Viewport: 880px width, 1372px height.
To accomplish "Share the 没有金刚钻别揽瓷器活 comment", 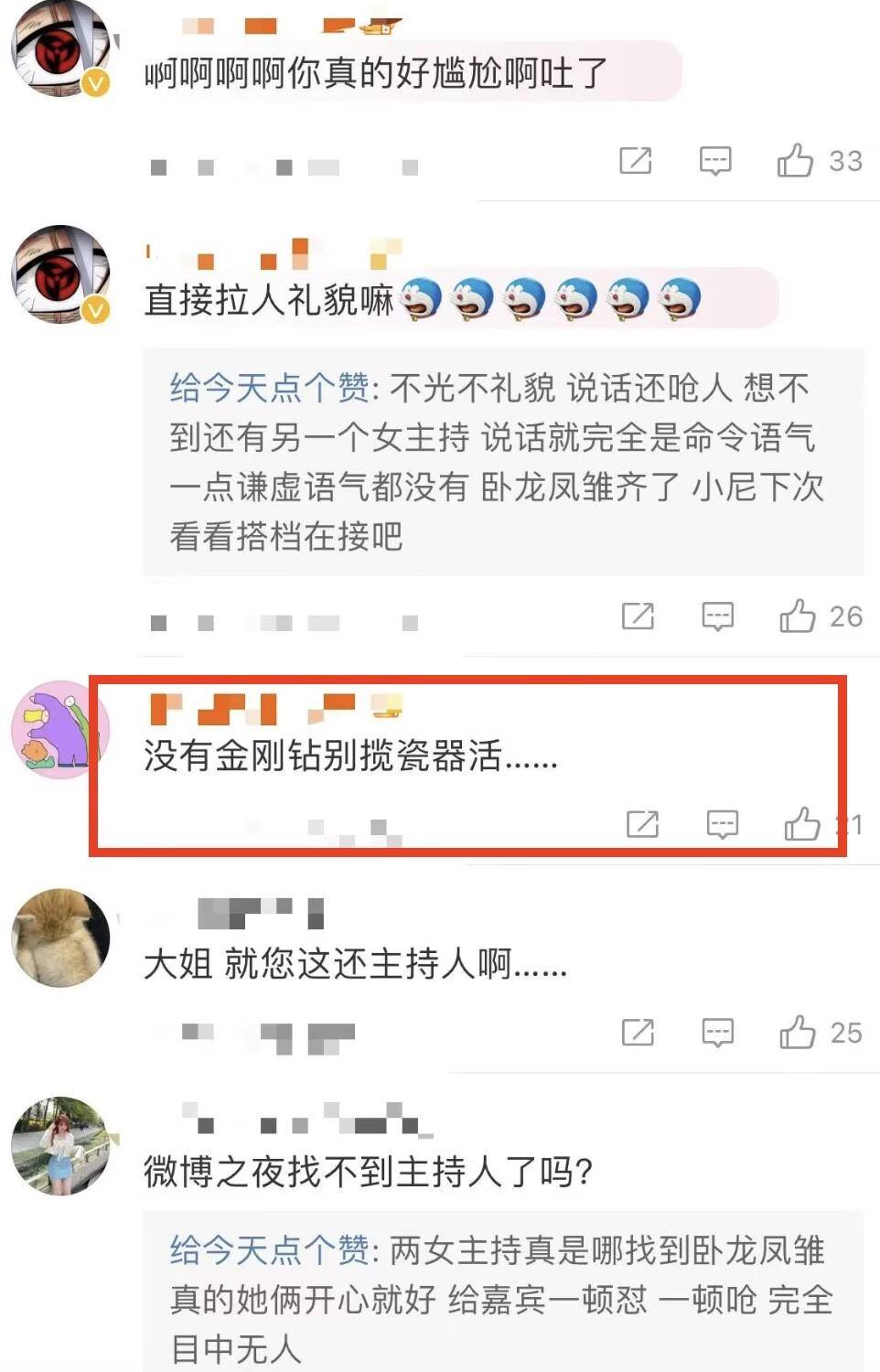I will [642, 824].
